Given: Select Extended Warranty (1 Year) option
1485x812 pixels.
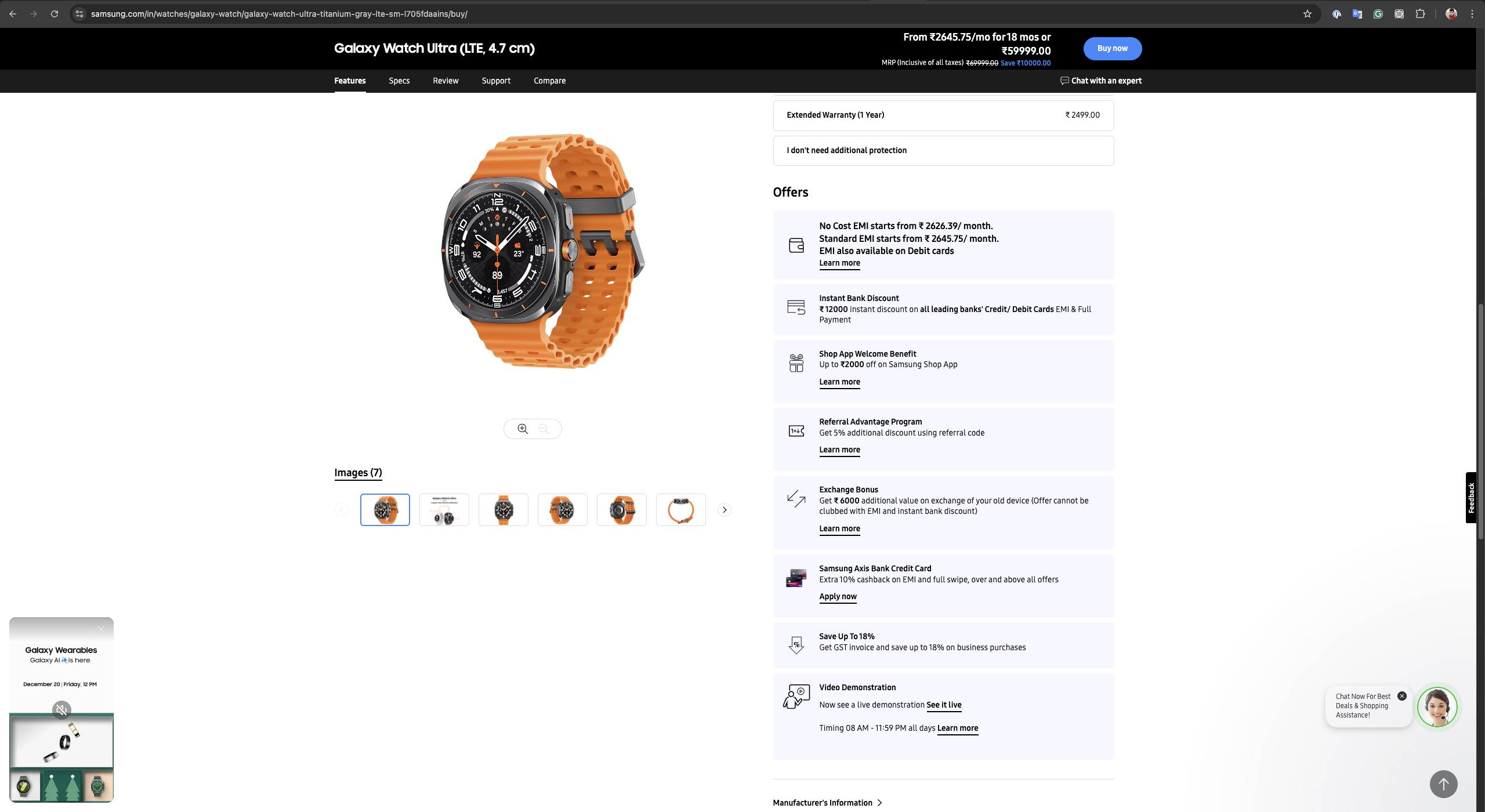Looking at the screenshot, I should coord(943,115).
